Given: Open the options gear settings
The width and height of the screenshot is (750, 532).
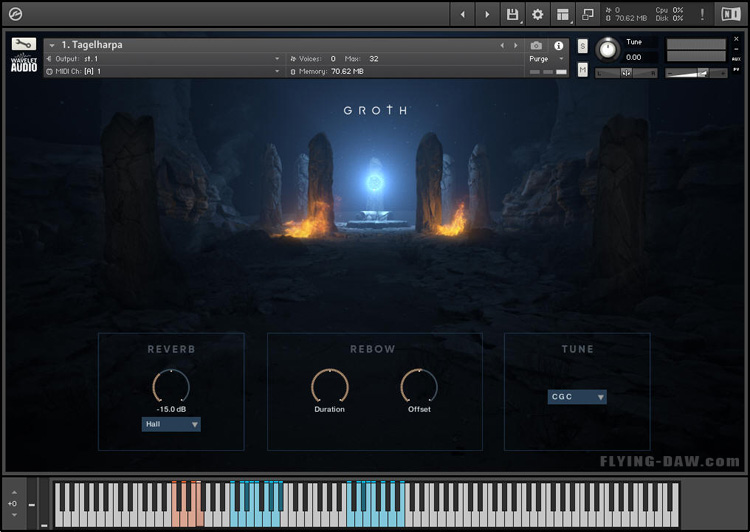Looking at the screenshot, I should (x=538, y=15).
